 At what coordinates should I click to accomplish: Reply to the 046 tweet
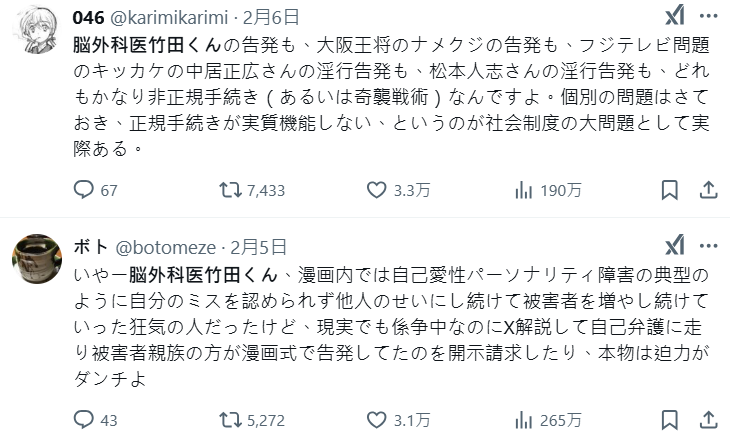(x=84, y=190)
